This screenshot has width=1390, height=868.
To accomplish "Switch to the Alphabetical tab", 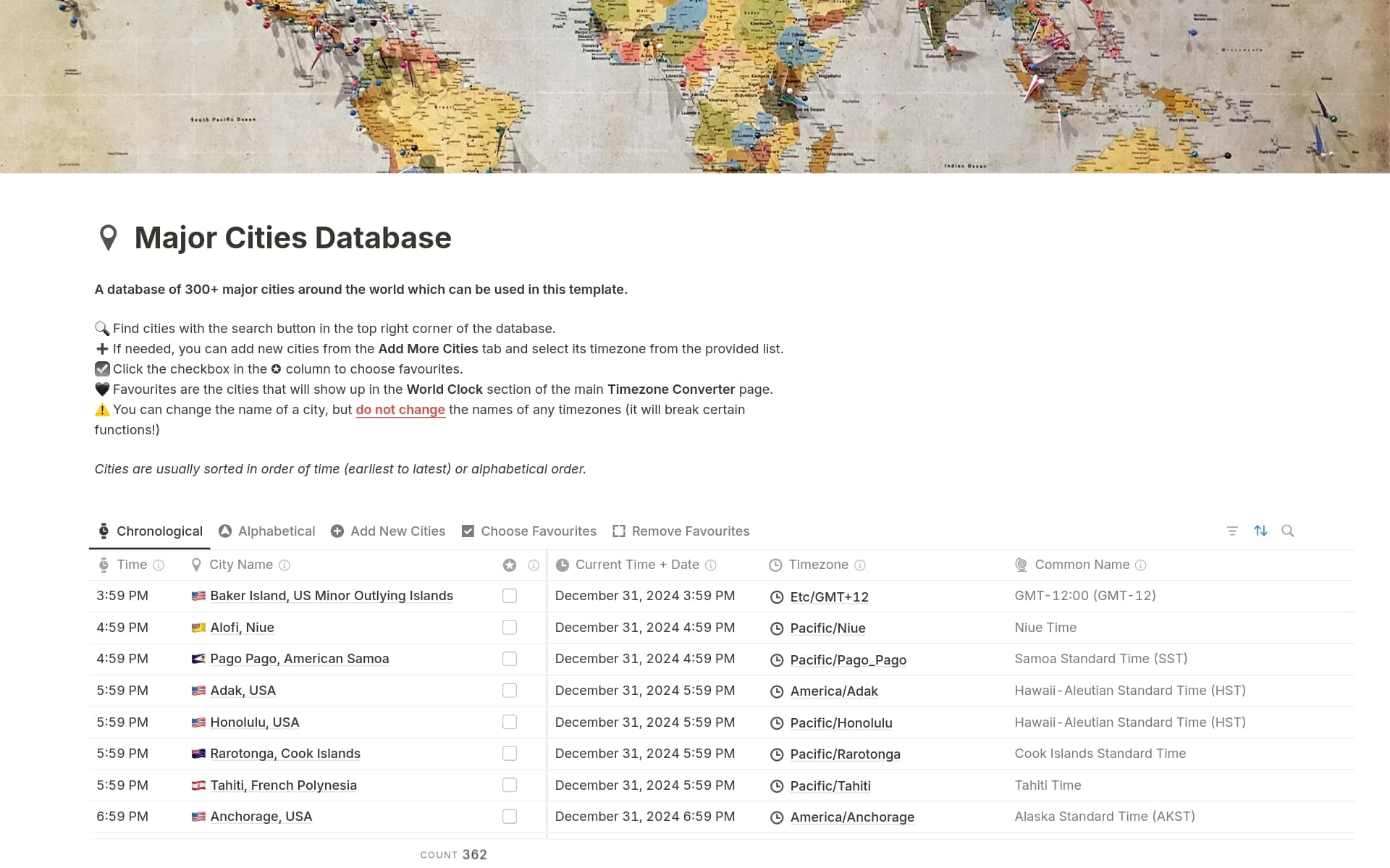I will point(267,531).
